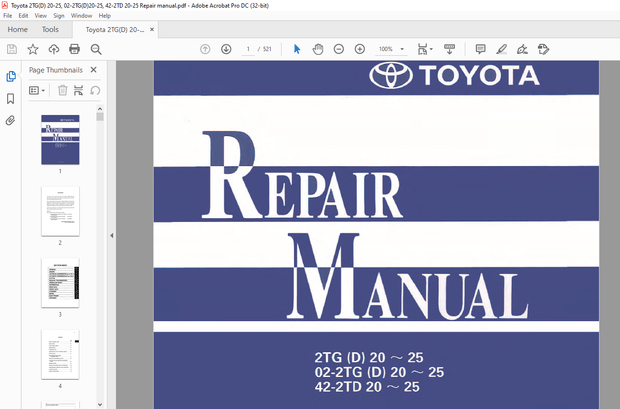Open the Help menu
Screen dimensions: 620x409
(104, 16)
